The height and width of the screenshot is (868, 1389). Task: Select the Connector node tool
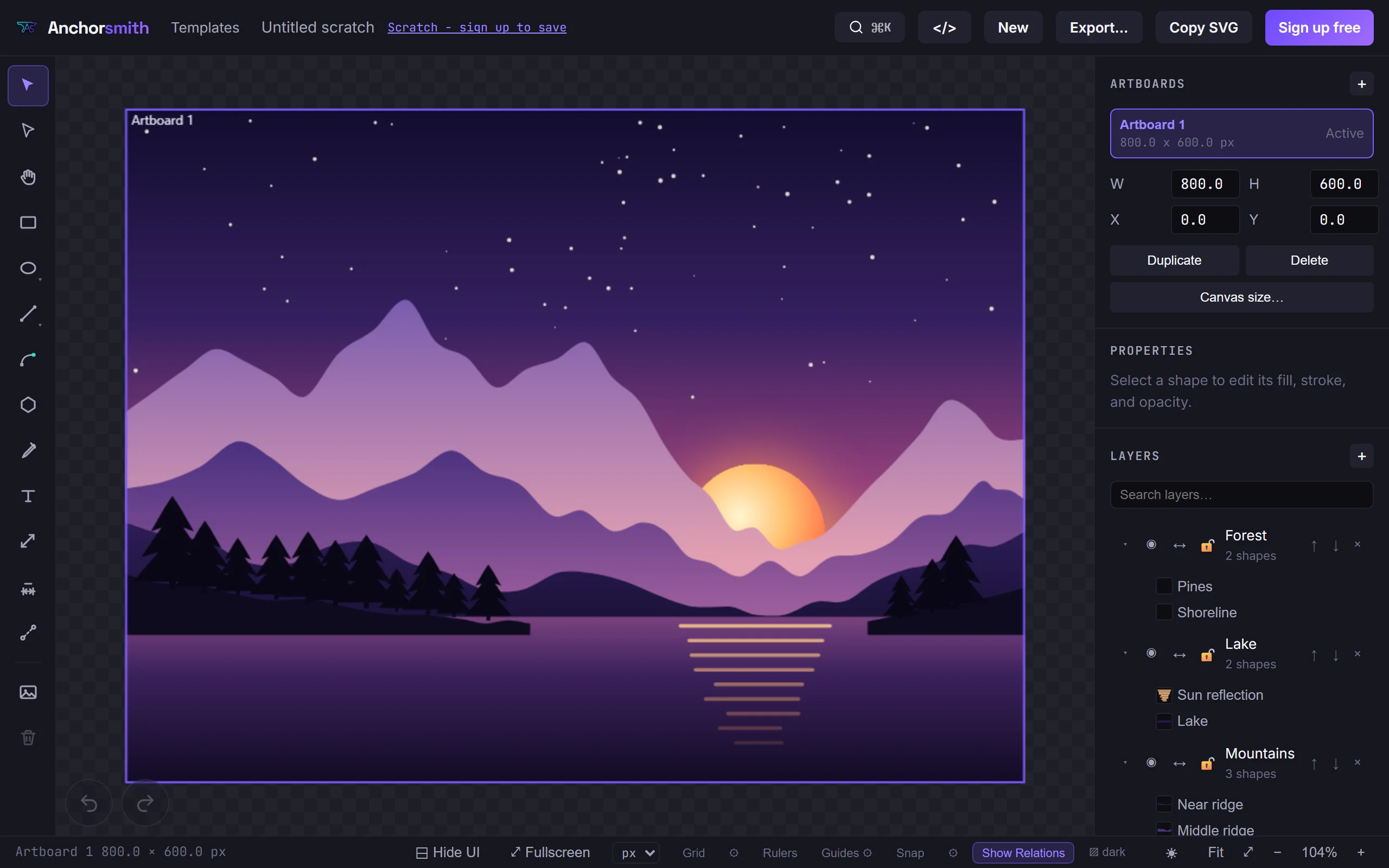(28, 633)
